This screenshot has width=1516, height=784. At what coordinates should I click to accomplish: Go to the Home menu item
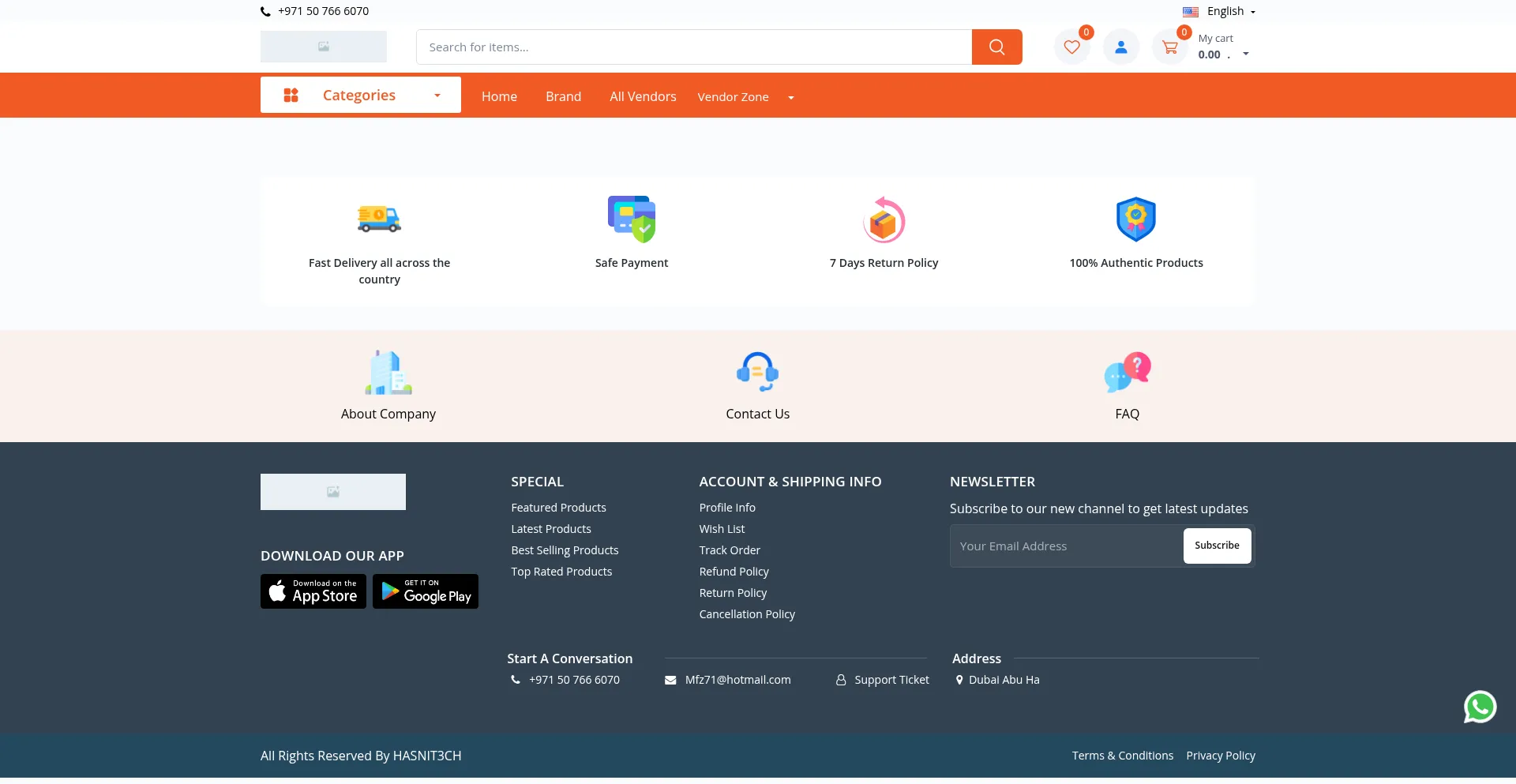tap(499, 96)
